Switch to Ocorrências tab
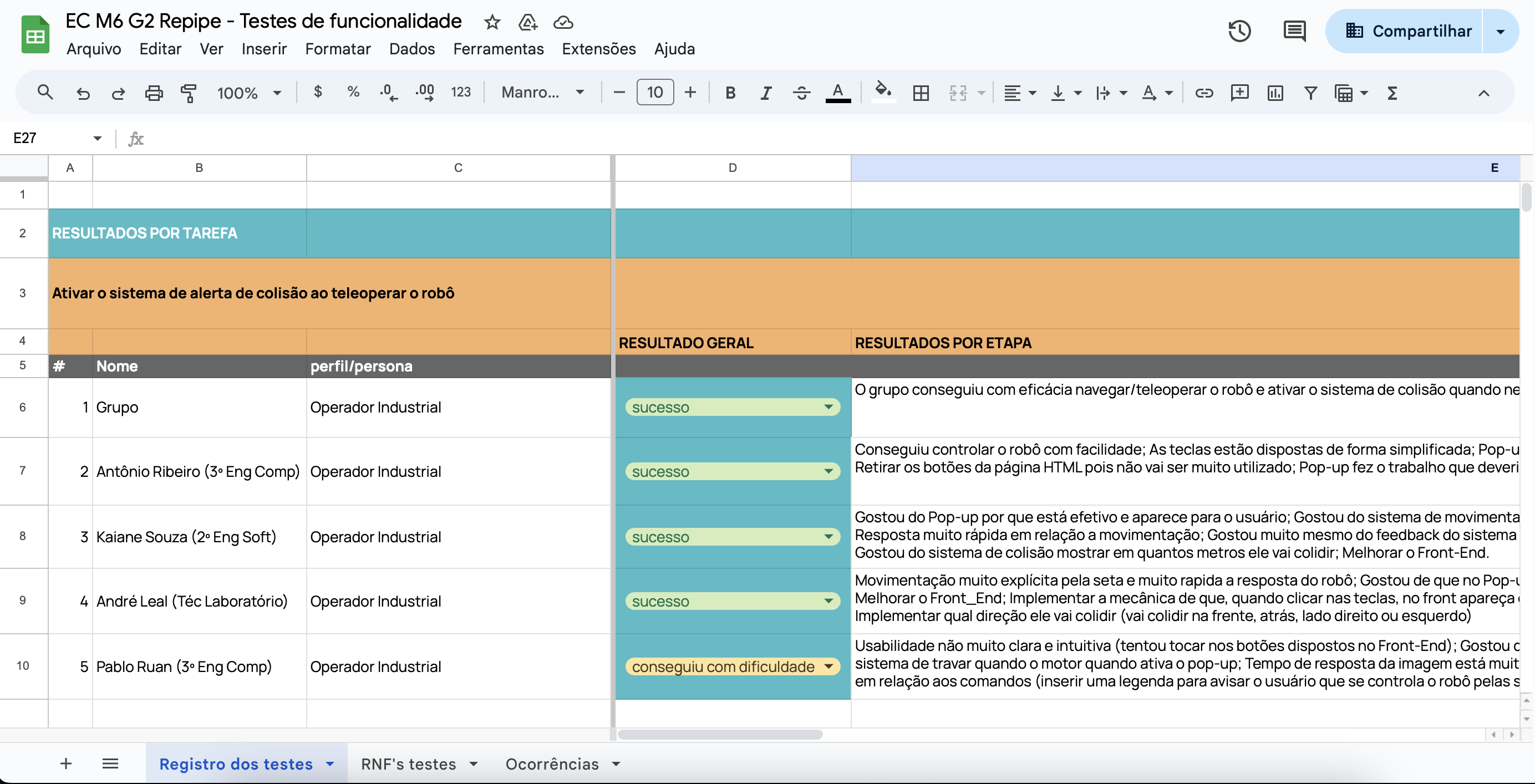Screen dimensions: 1535x784 click(562, 763)
